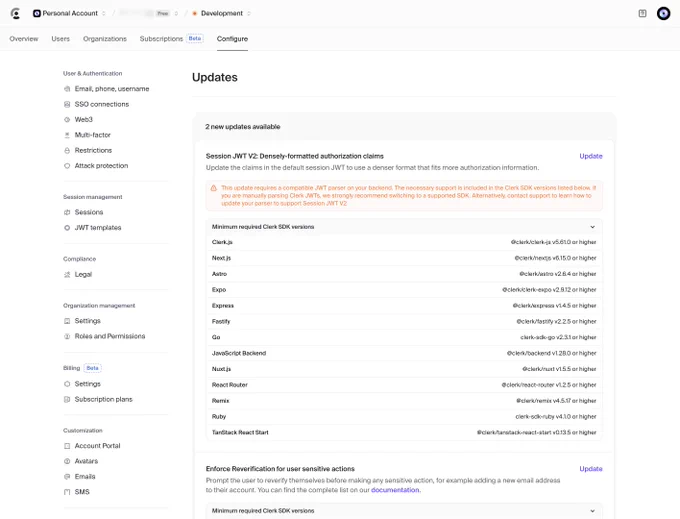Switch to the Users tab

point(60,39)
